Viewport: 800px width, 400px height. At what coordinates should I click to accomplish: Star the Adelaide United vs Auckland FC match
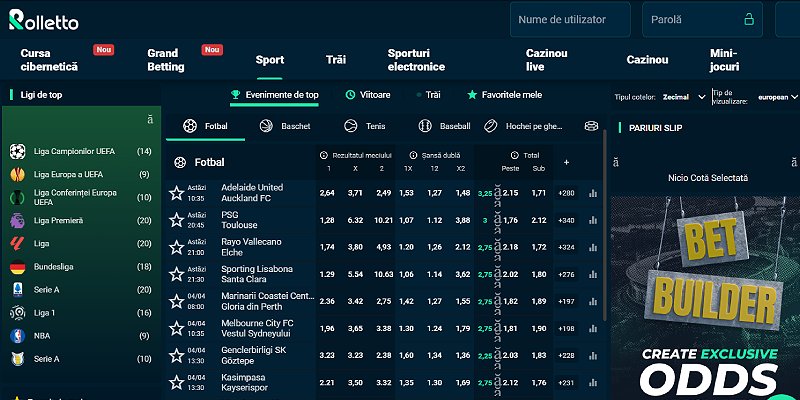[x=177, y=193]
